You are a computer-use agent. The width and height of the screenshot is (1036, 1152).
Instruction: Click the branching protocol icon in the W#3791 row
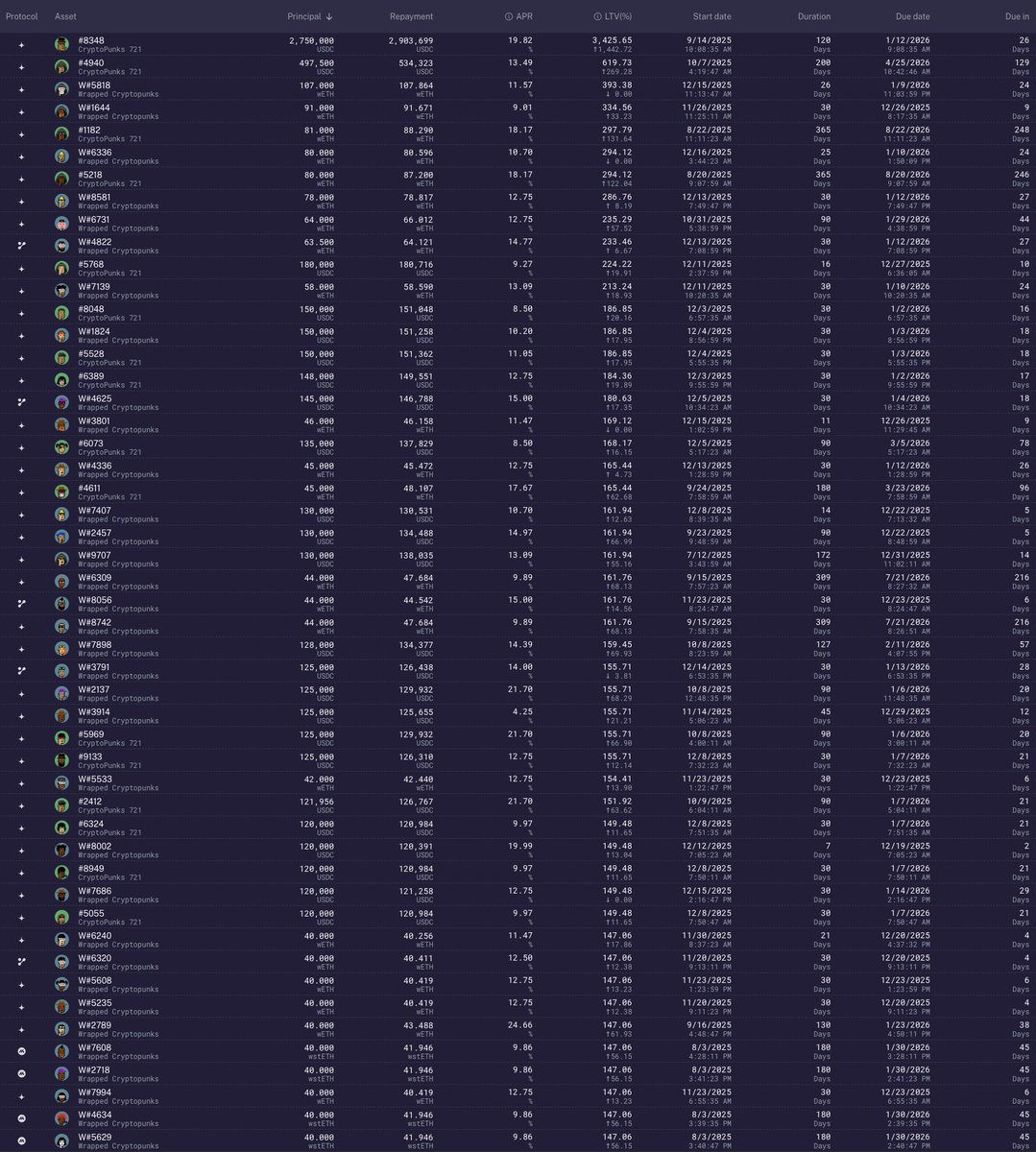22,671
